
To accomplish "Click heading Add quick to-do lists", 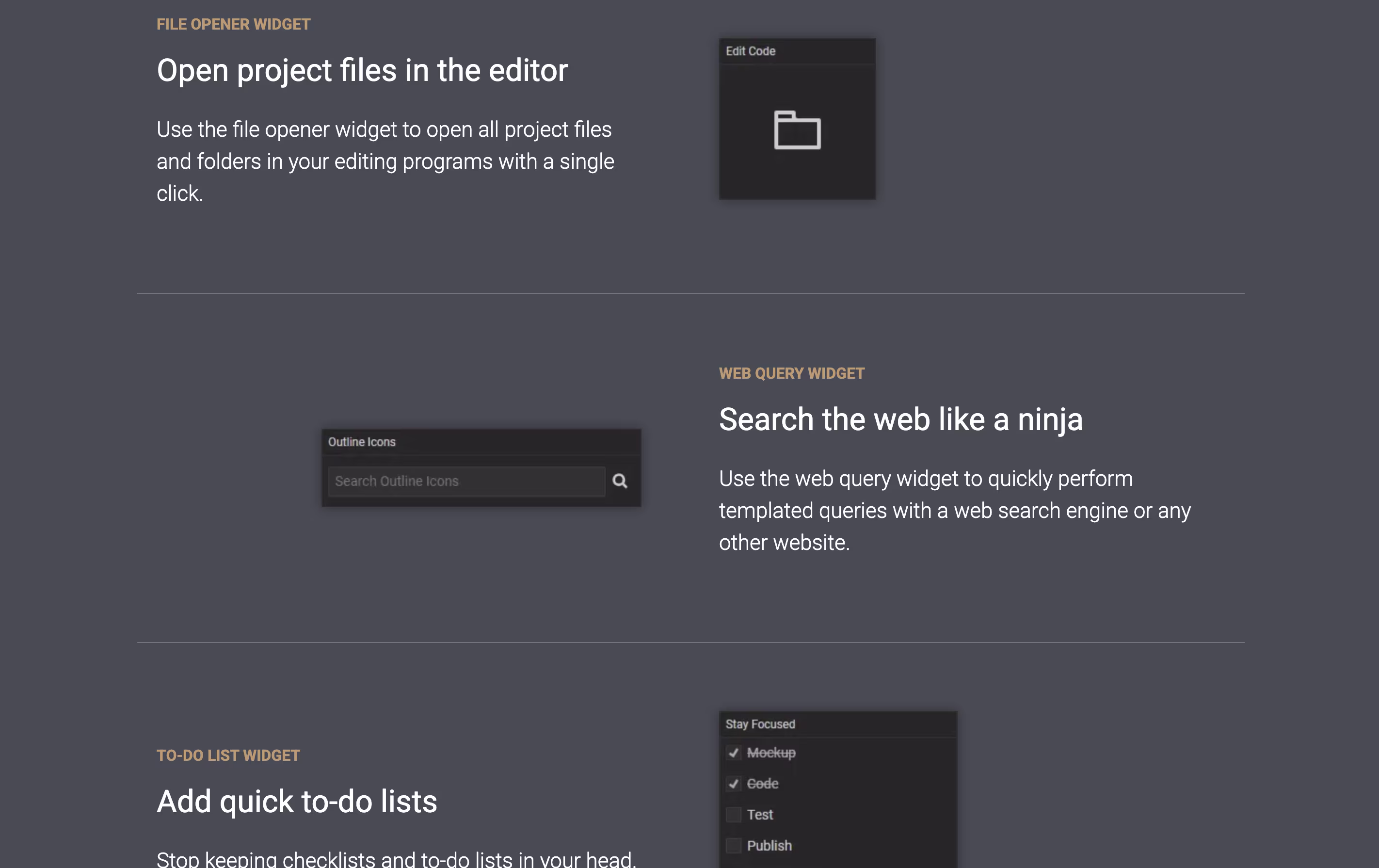I will pyautogui.click(x=297, y=801).
